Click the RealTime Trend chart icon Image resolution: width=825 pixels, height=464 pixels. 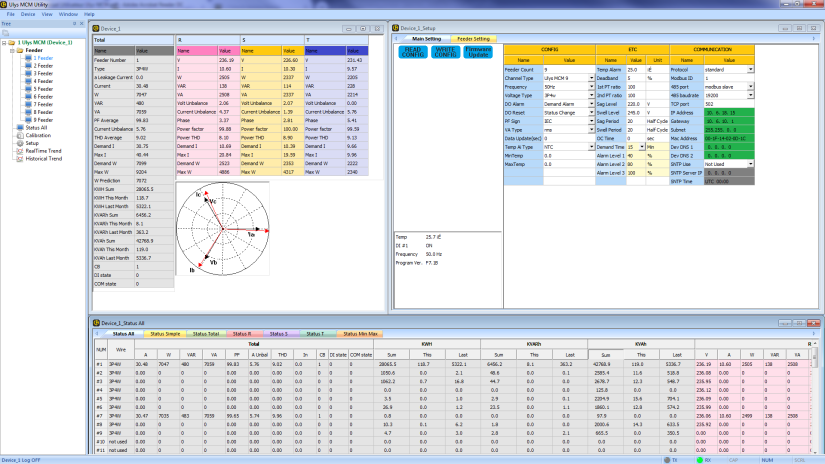point(20,151)
